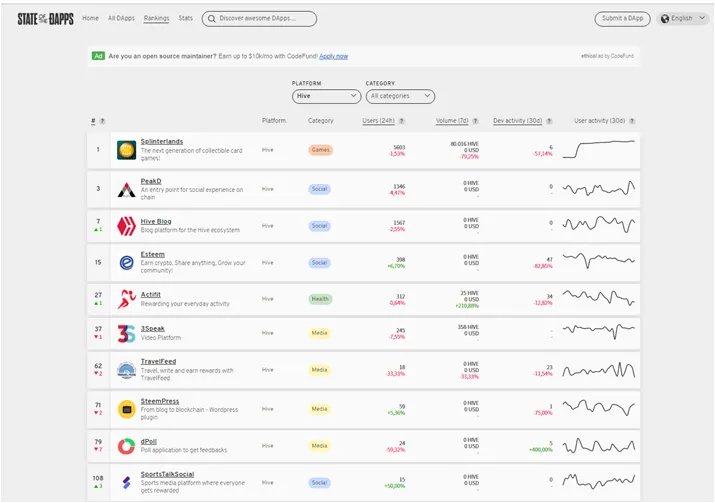Click the Apply now ad link
The width and height of the screenshot is (715, 503).
[333, 56]
